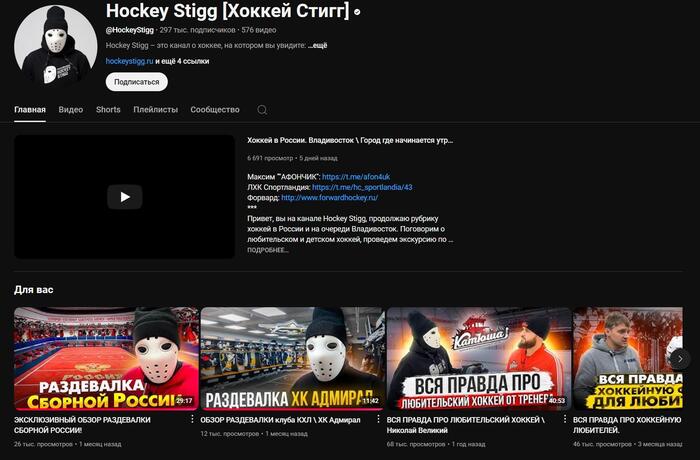Open the rightmost 'ВСЯ ПРАВДА ... ДЛЯ ЛЮБИТ' thumbnail
700x460 pixels.
(x=628, y=359)
